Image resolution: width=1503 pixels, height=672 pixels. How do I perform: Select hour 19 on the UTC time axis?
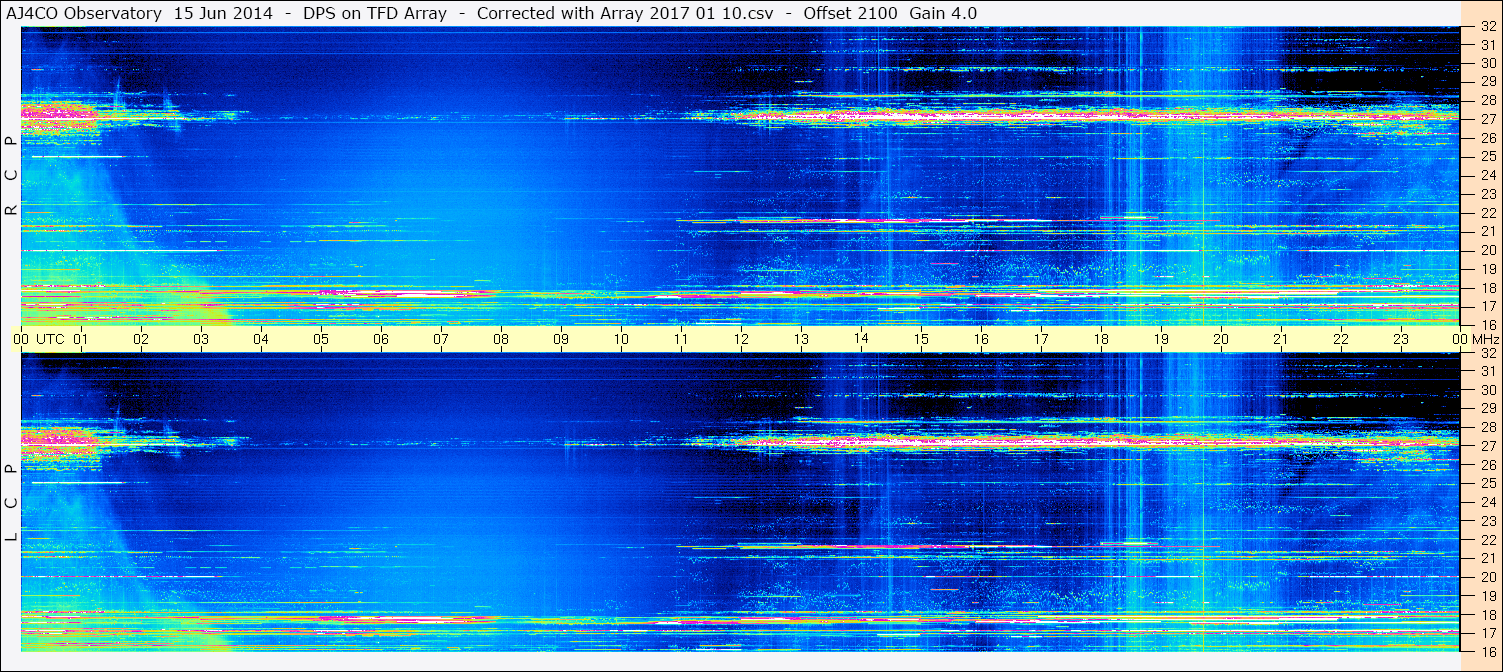click(x=1161, y=339)
